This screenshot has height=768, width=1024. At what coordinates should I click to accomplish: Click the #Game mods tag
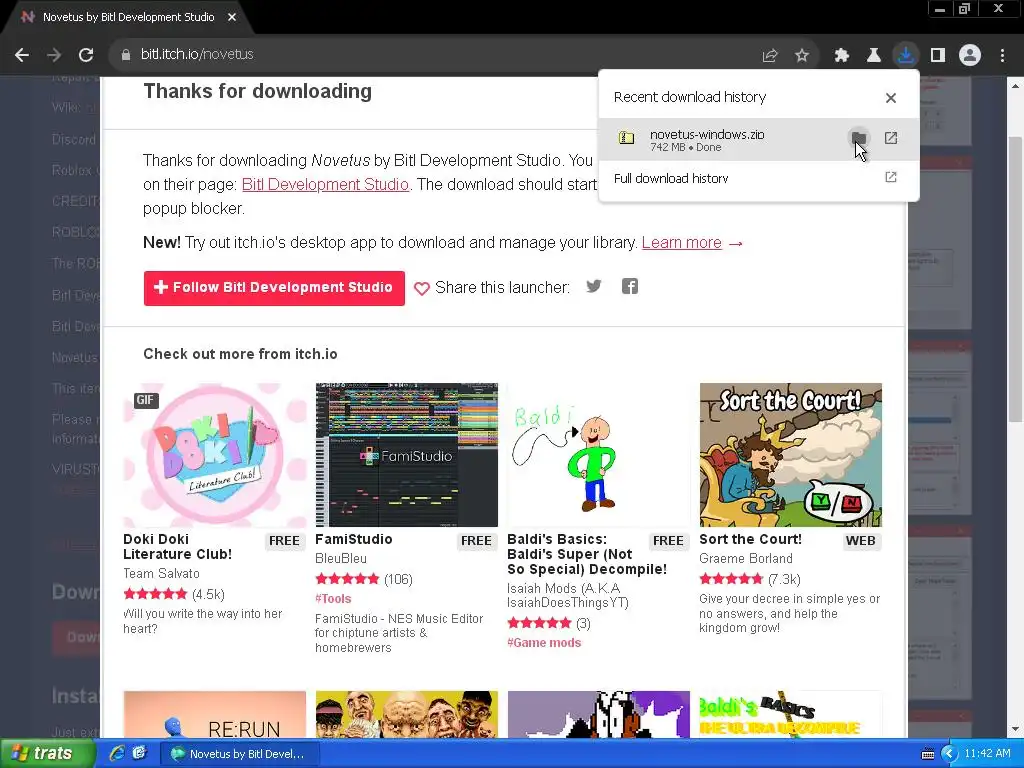(544, 643)
